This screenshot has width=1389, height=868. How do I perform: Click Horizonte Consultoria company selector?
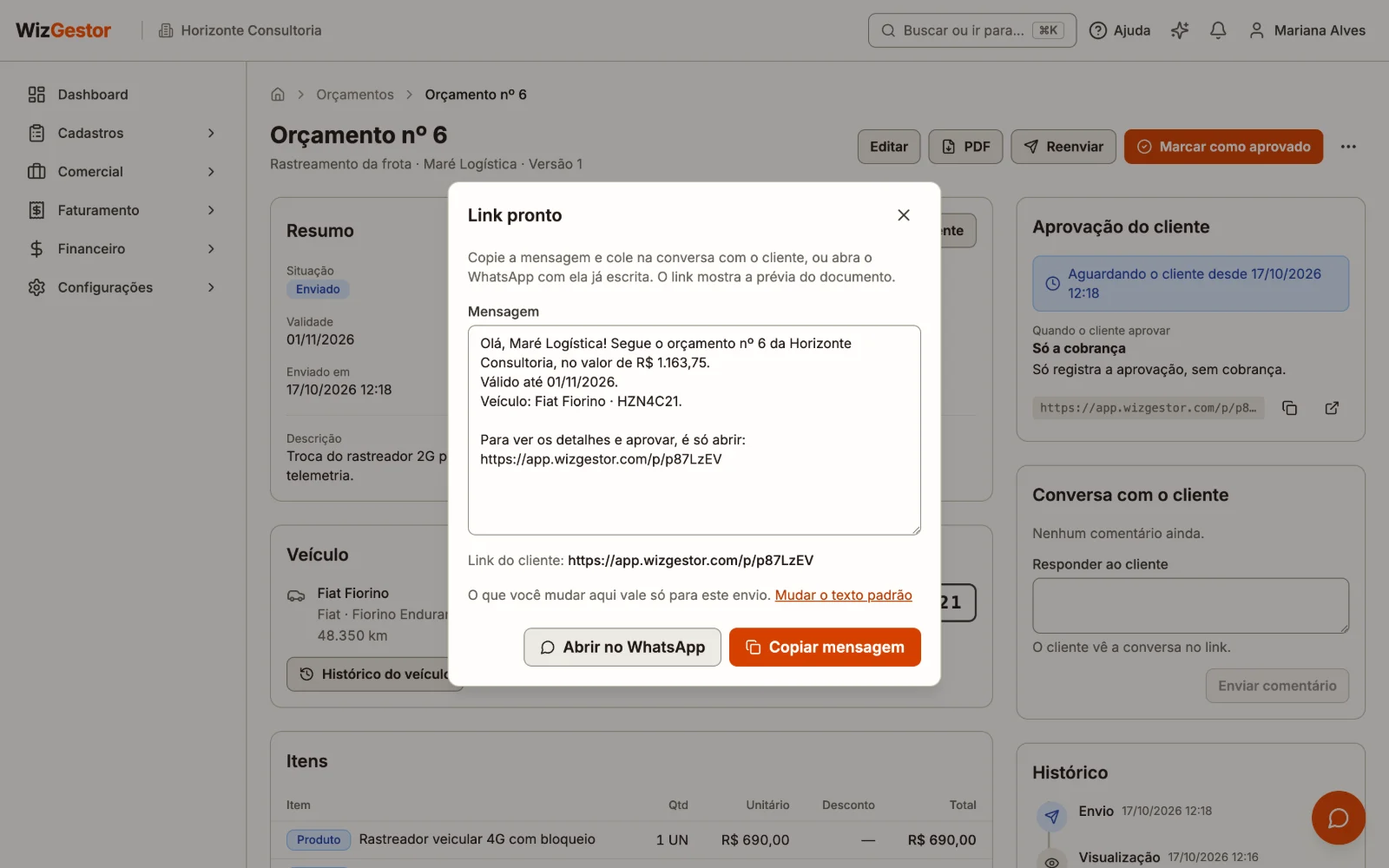[x=240, y=30]
